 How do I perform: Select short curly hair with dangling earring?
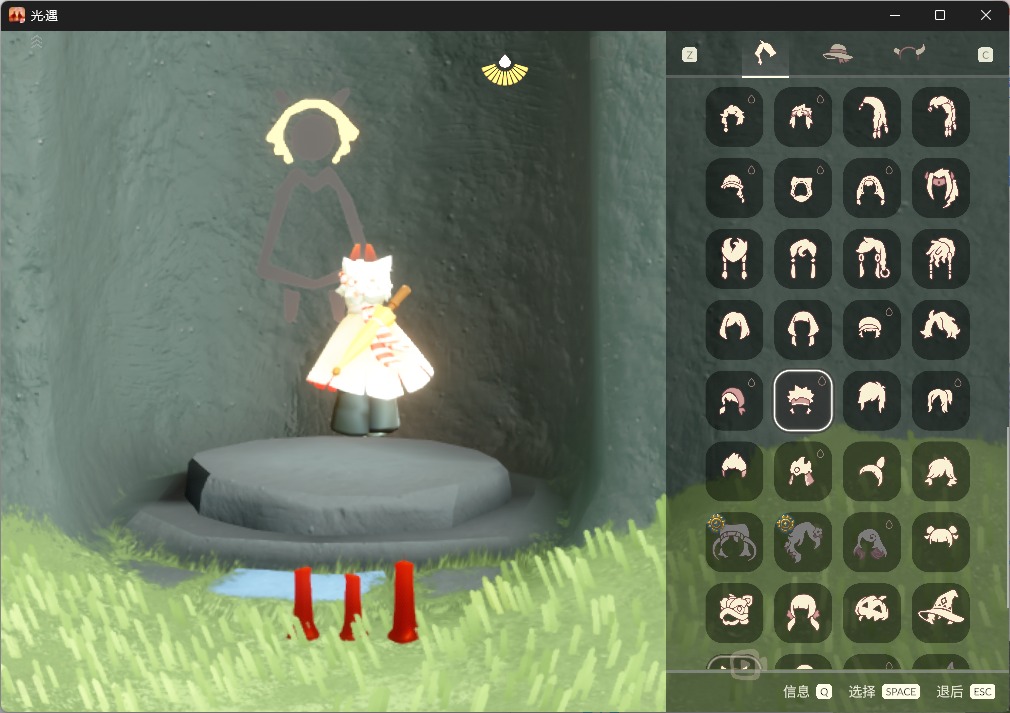(x=734, y=117)
